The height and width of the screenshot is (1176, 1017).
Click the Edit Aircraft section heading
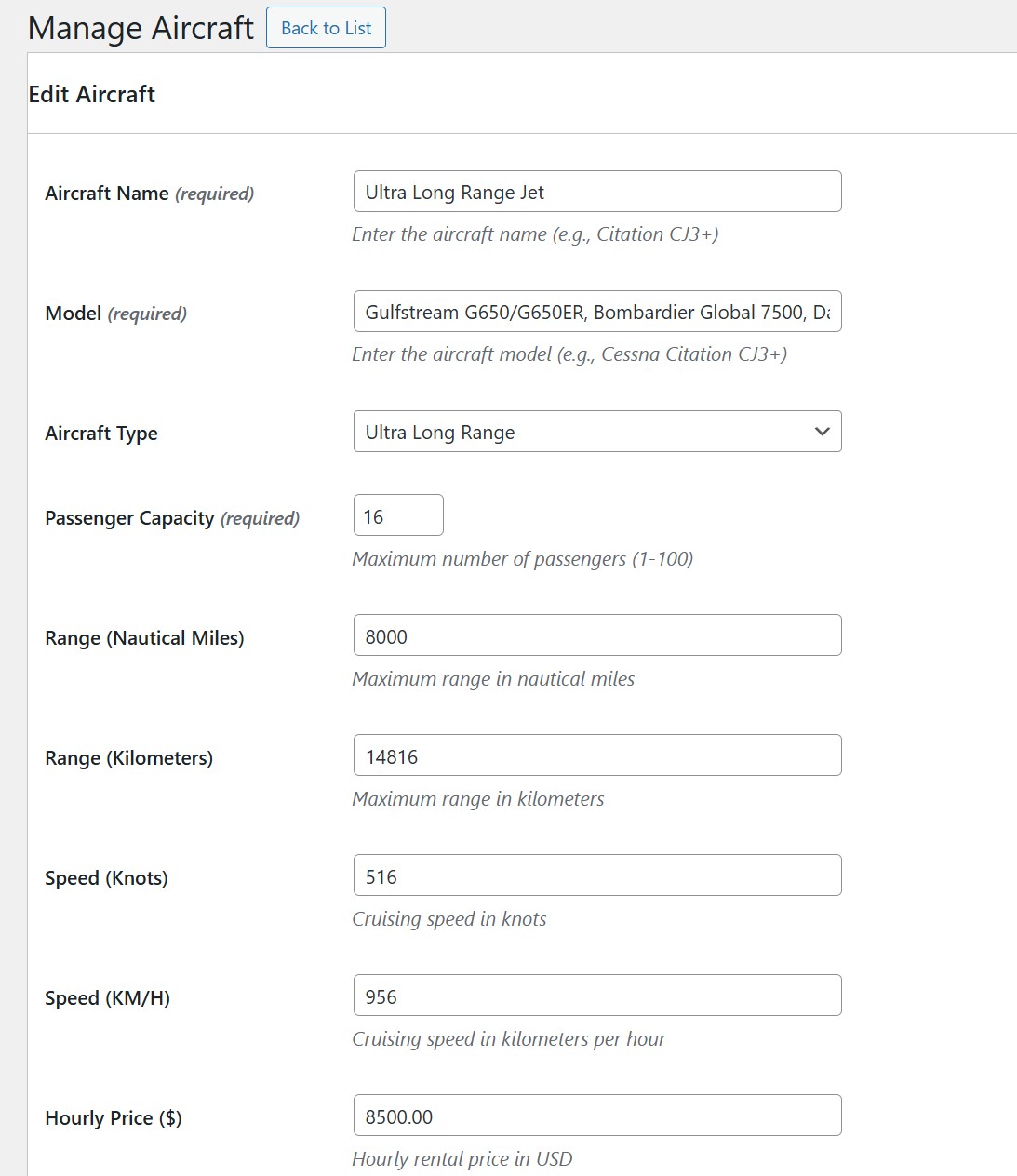92,94
